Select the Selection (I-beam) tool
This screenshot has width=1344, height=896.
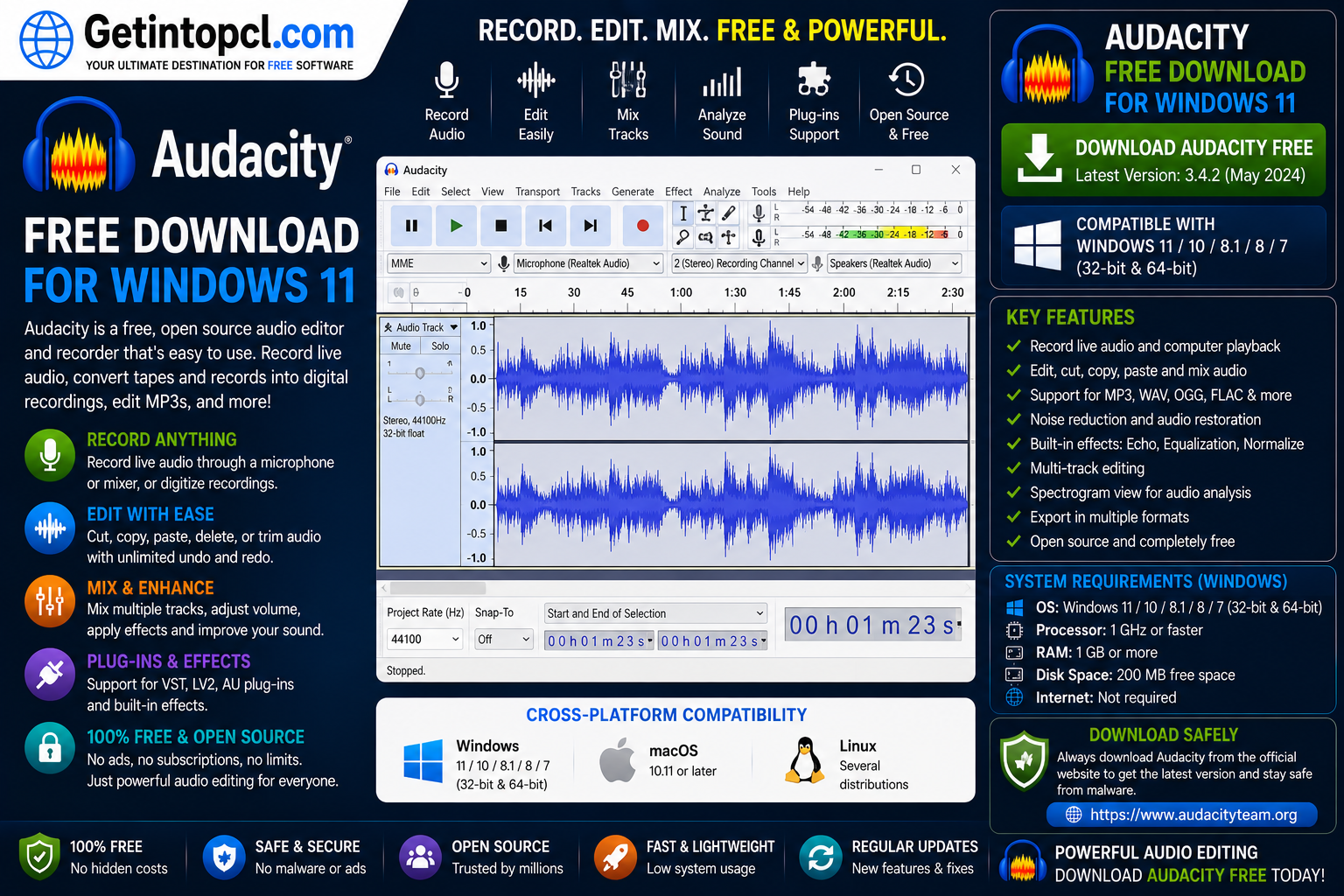[x=683, y=213]
